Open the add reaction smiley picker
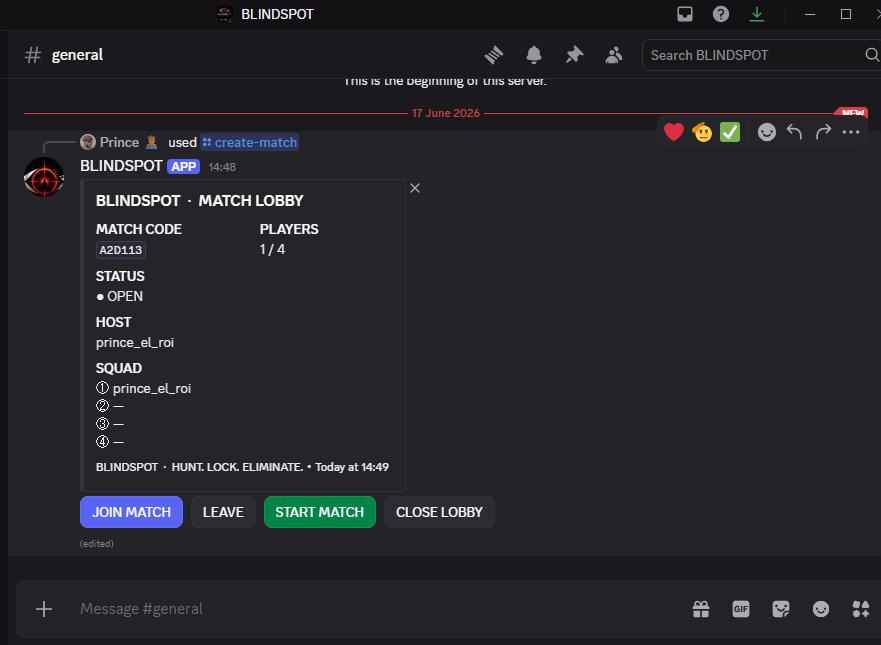The height and width of the screenshot is (645, 881). [766, 132]
